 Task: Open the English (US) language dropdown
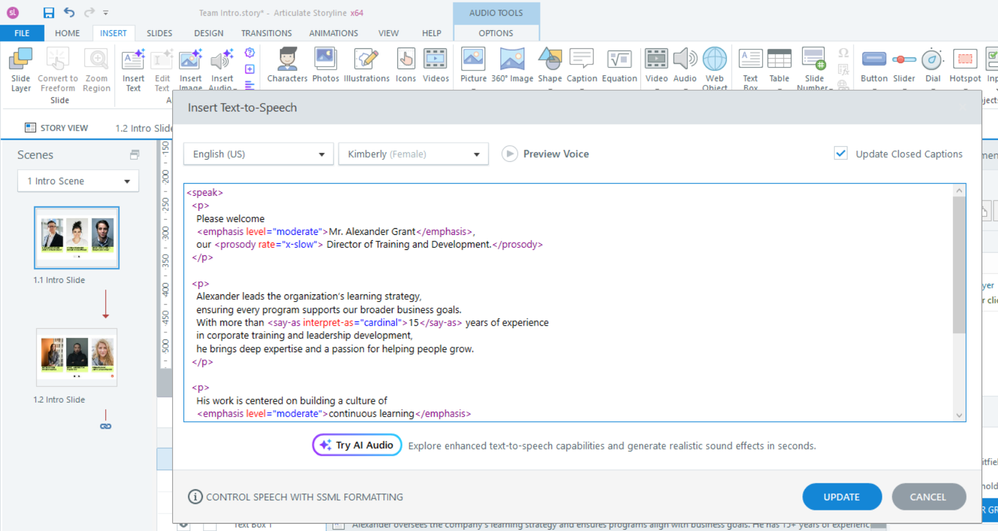click(x=258, y=154)
